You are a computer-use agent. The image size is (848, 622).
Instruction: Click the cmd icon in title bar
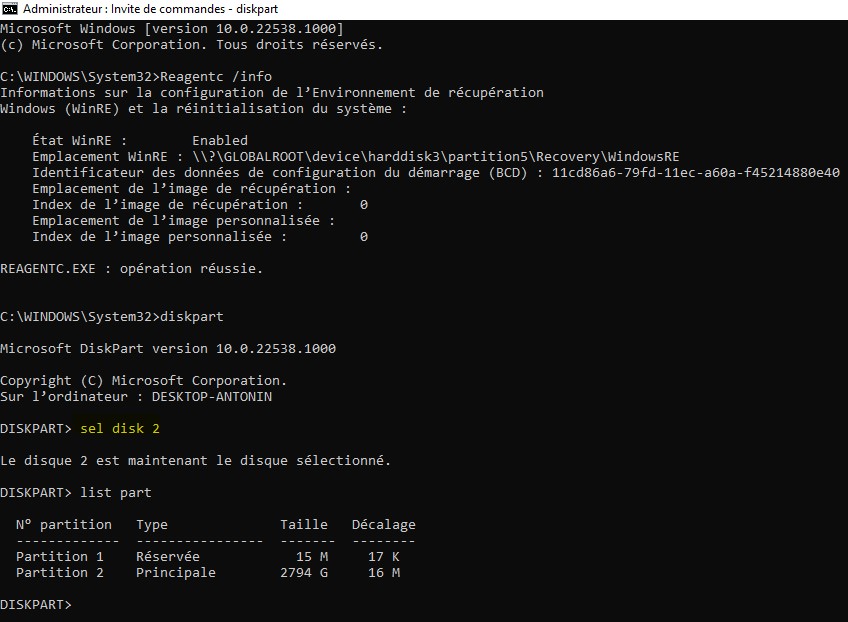10,9
